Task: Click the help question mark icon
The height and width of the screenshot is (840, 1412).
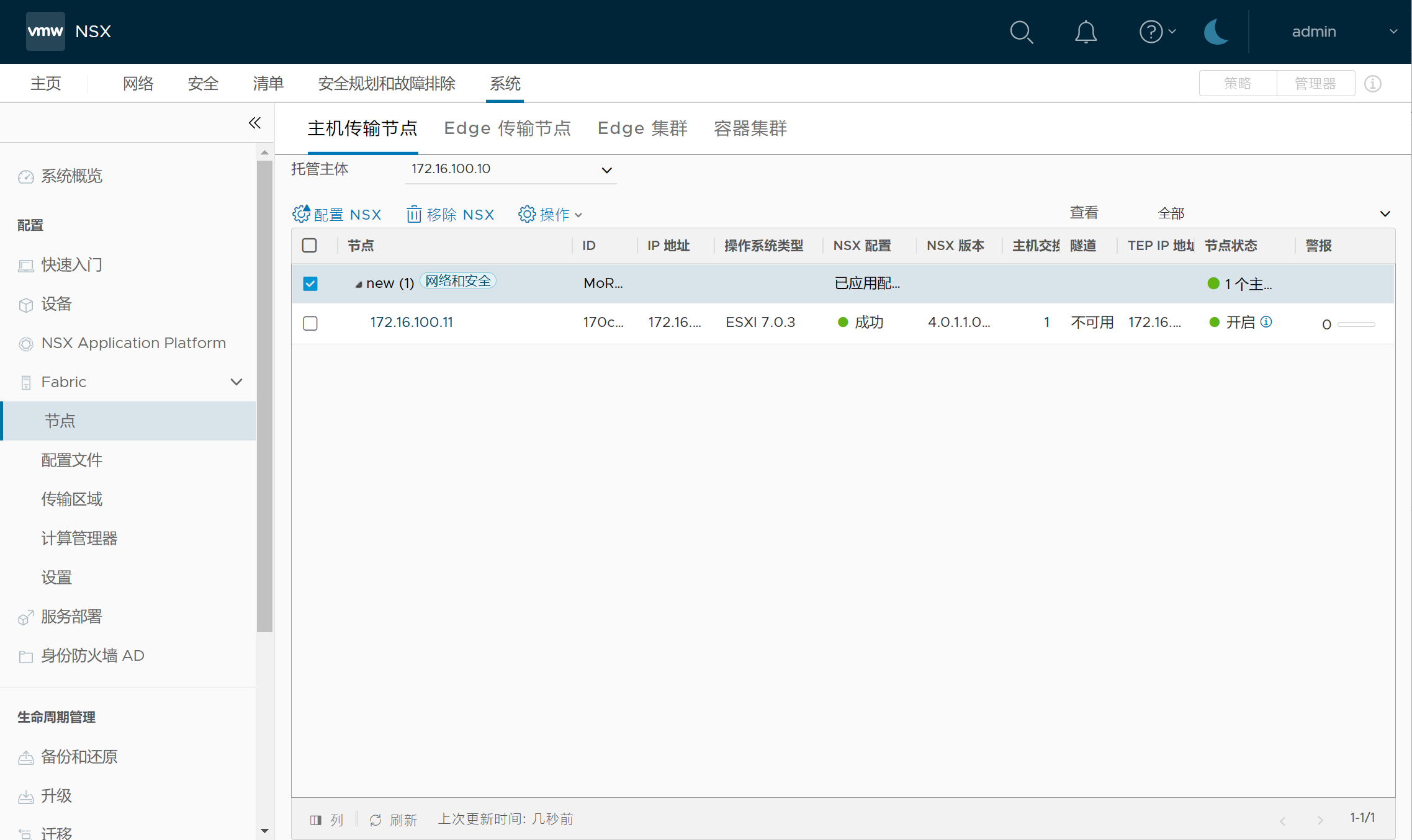Action: 1151,32
